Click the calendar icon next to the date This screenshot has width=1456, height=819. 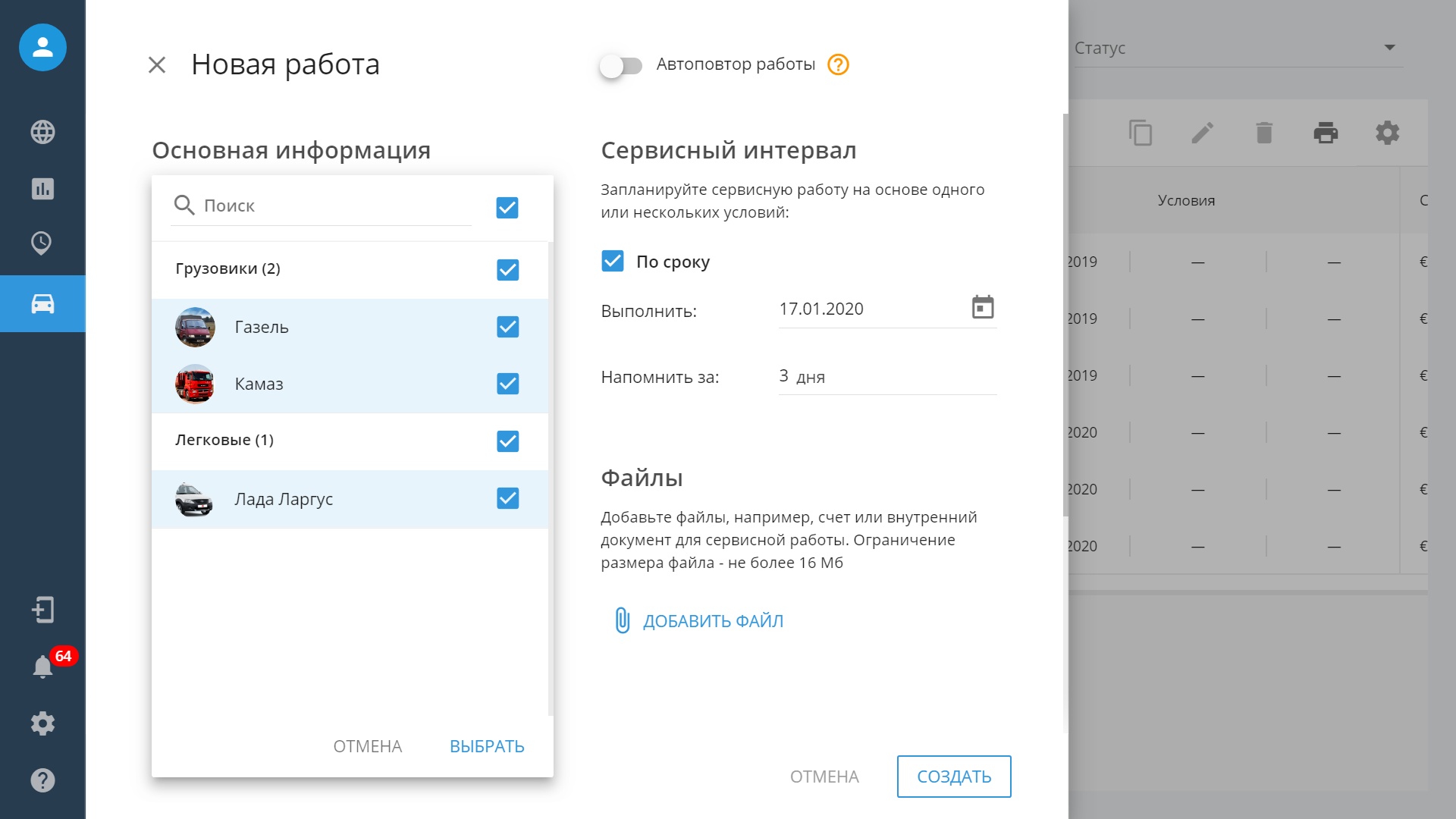982,308
